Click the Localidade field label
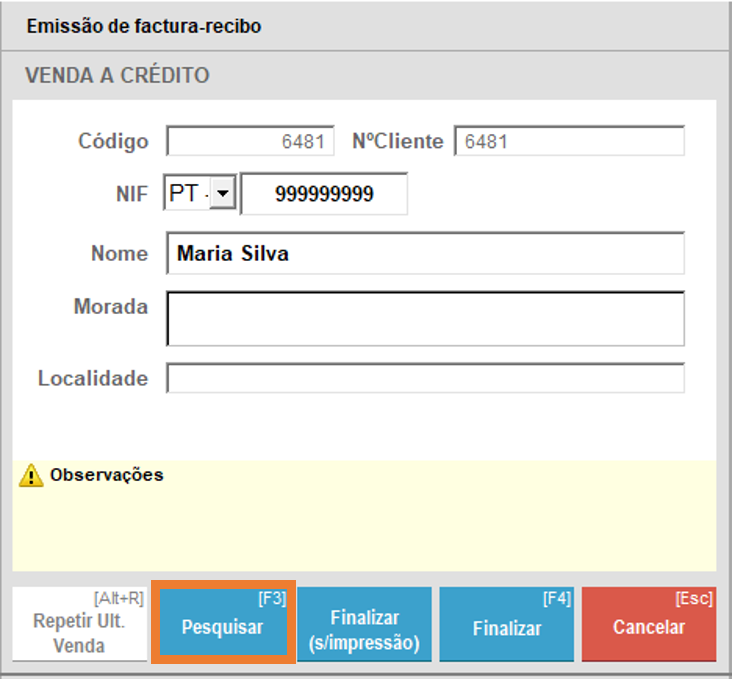This screenshot has height=679, width=732. pos(93,379)
